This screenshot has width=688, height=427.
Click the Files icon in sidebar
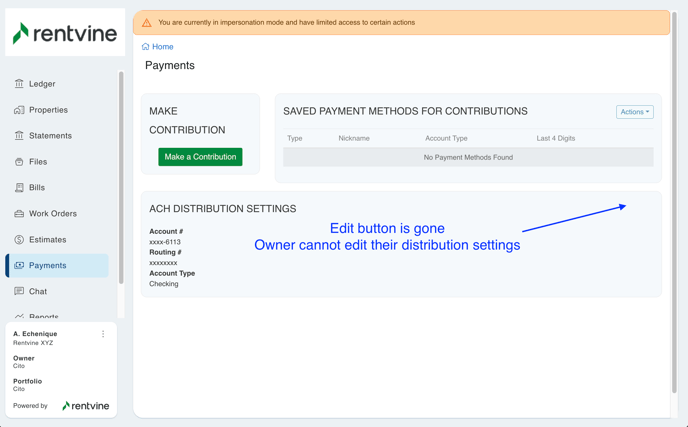click(x=19, y=162)
